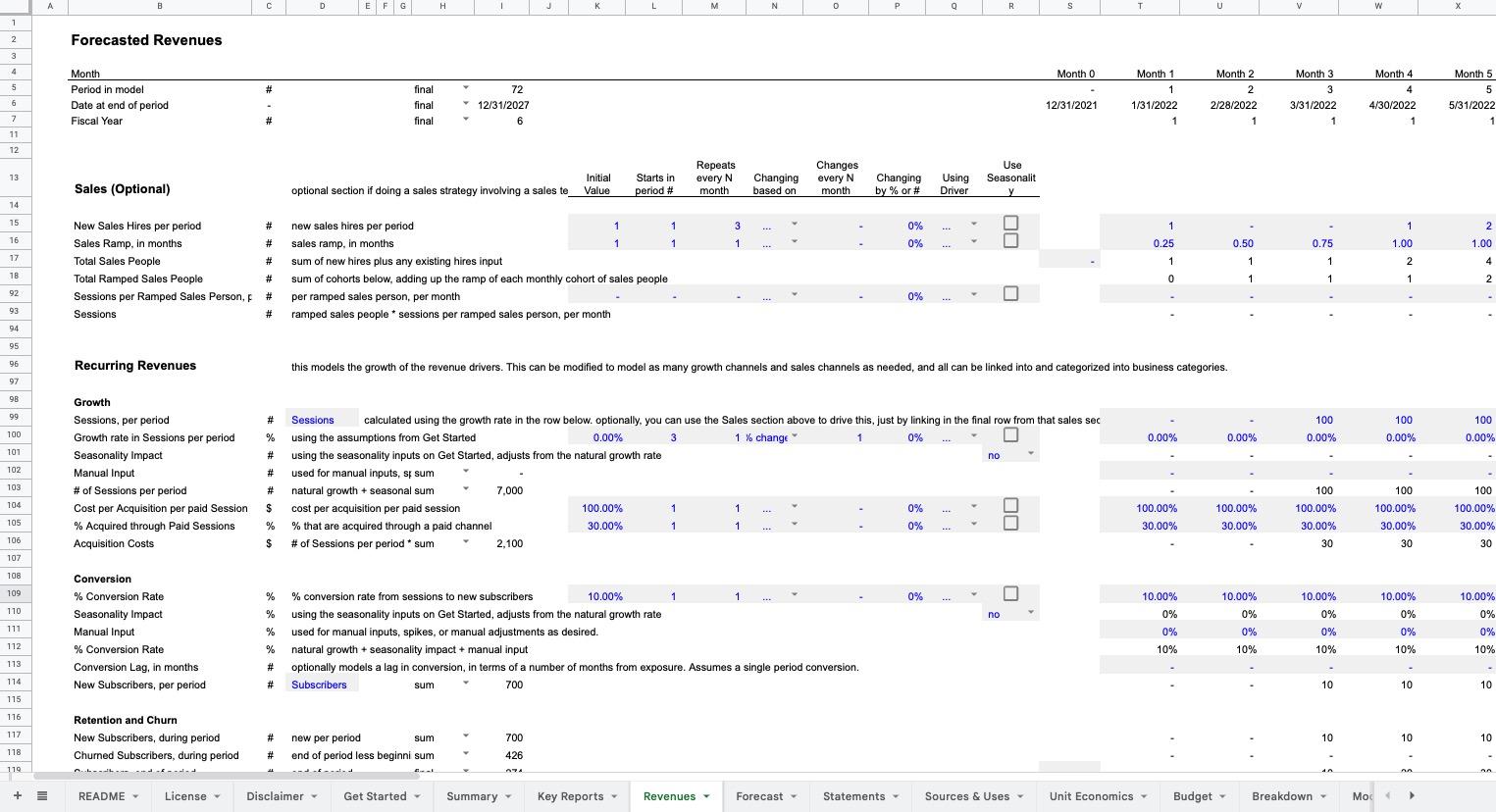
Task: Enable Use Seasonality for New Sales Hires
Action: tap(1011, 225)
